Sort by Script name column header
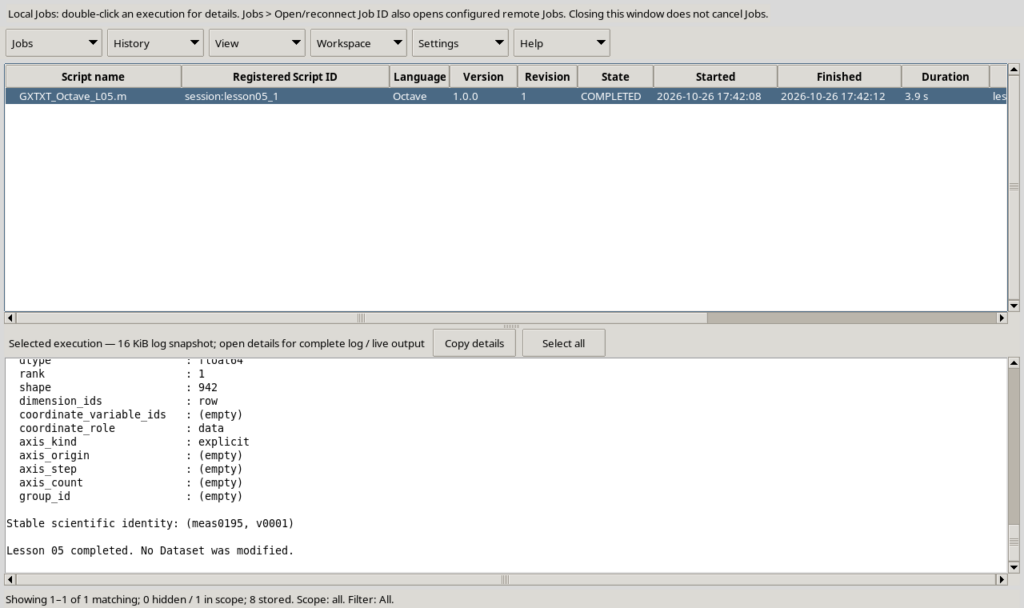 [x=93, y=76]
